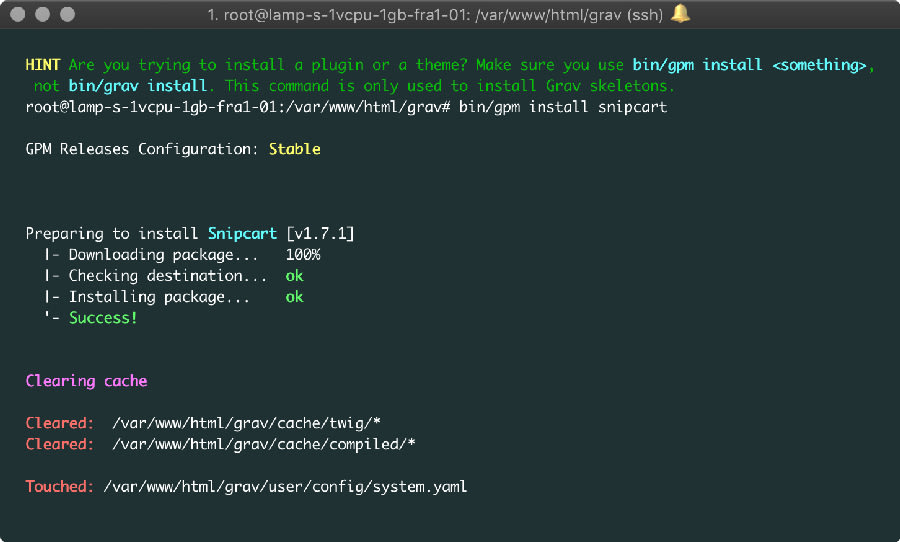Click the typed command 'bin/gpm install snipcart'

(562, 107)
